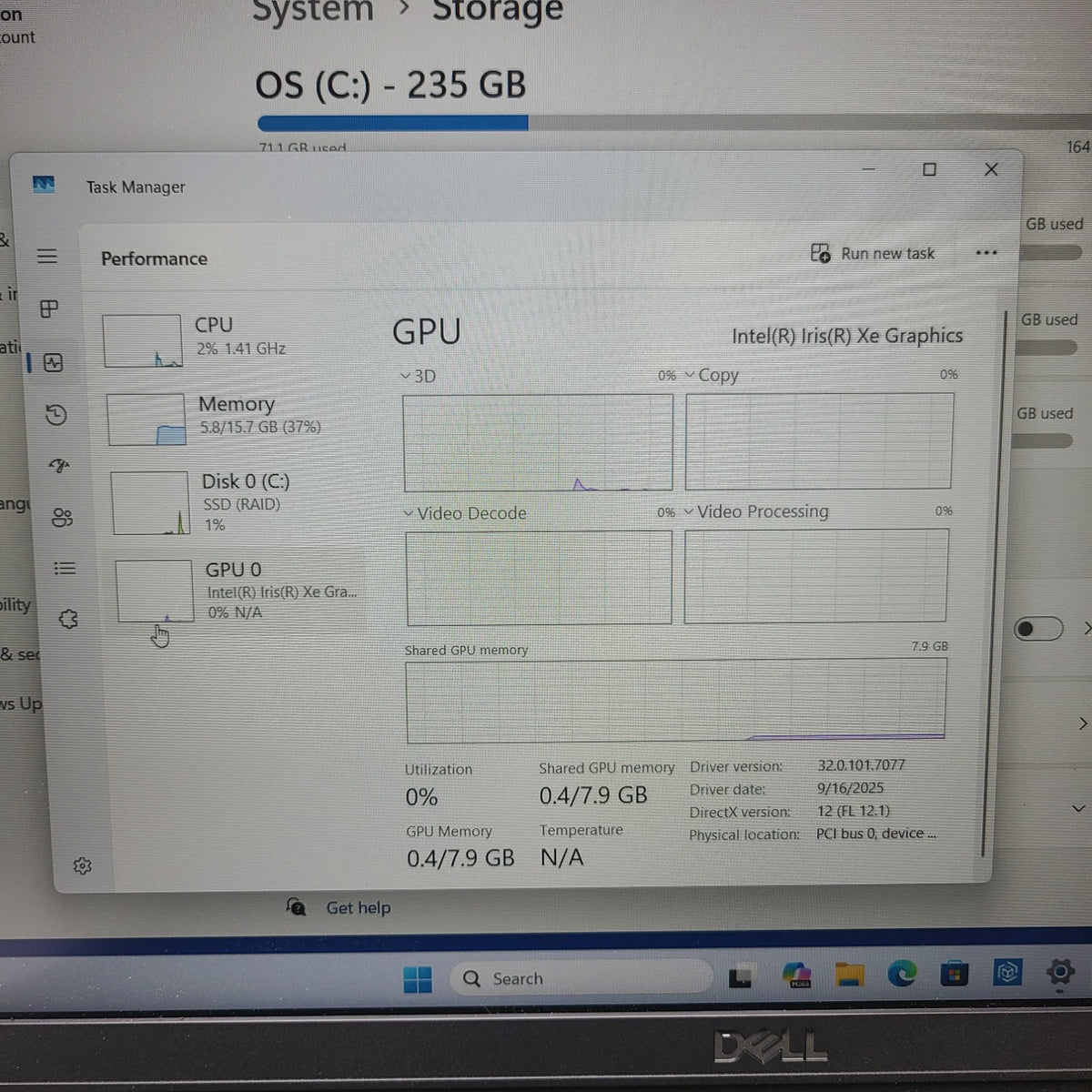Expand chevron at right edge of Settings page
Screen dimensions: 1092x1092
coord(1078,808)
